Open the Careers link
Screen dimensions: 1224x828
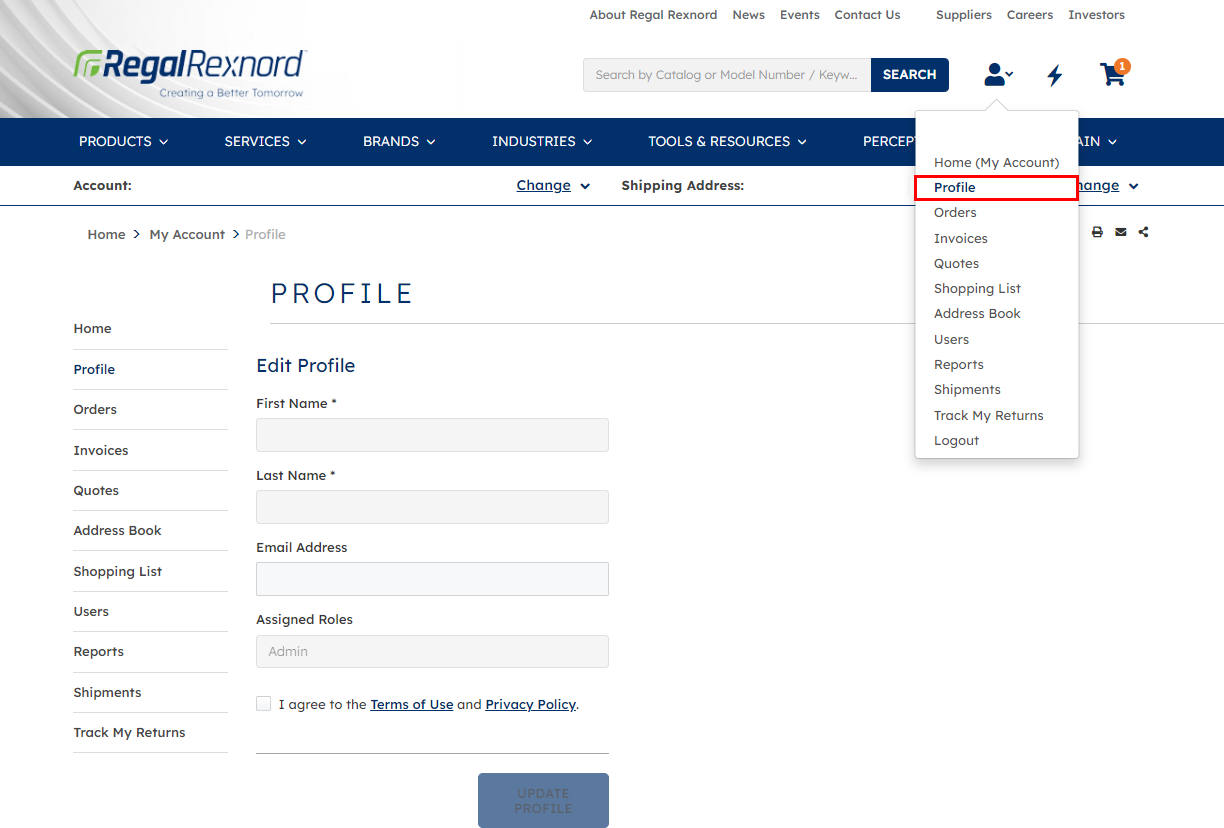coord(1030,15)
